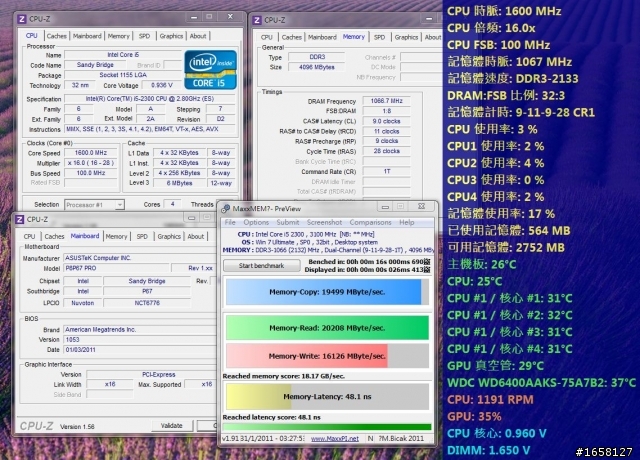The height and width of the screenshot is (460, 640).
Task: Click the CPU-Z Z icon in the Mainboard window title
Action: (20, 219)
